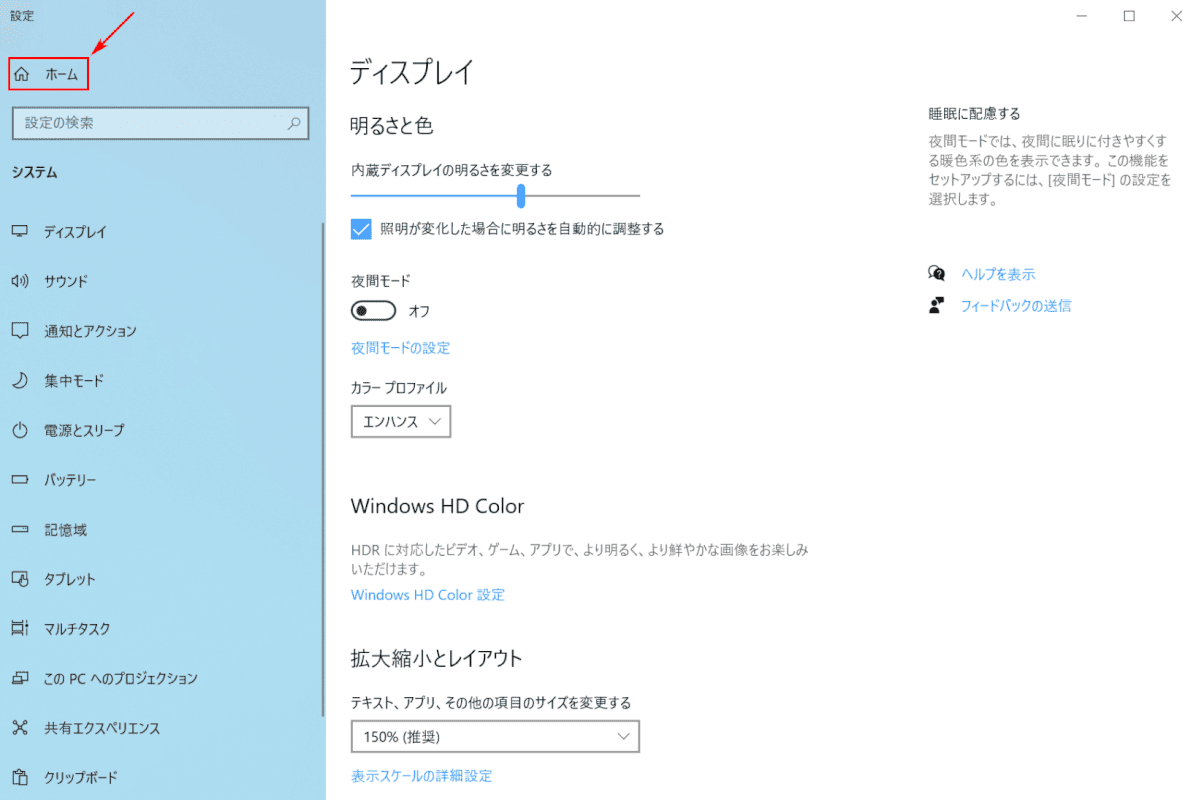Click the search magnifier icon
Screen dimensions: 1196x800
pos(294,123)
